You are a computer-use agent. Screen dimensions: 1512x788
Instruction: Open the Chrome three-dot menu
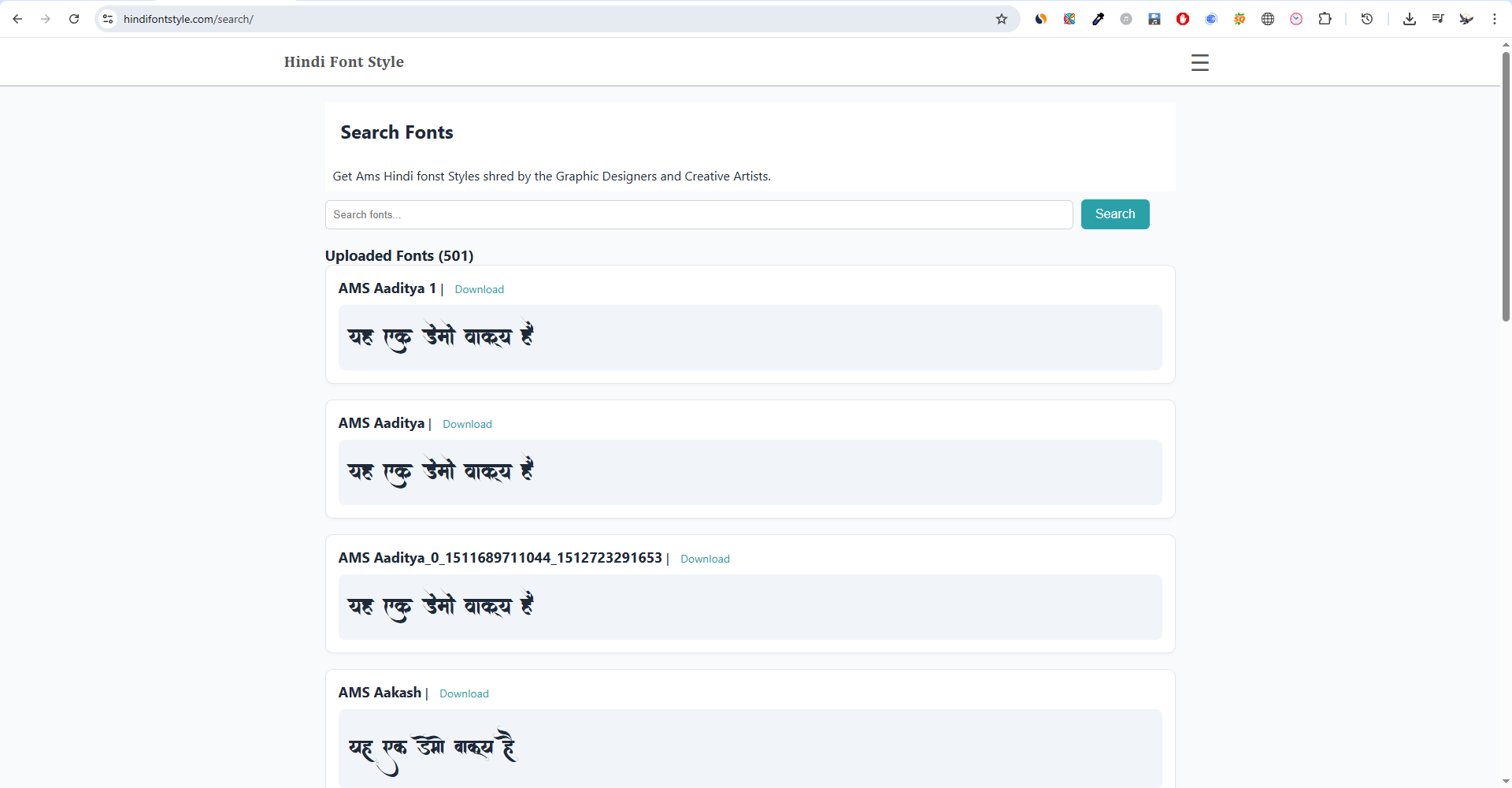click(x=1495, y=19)
